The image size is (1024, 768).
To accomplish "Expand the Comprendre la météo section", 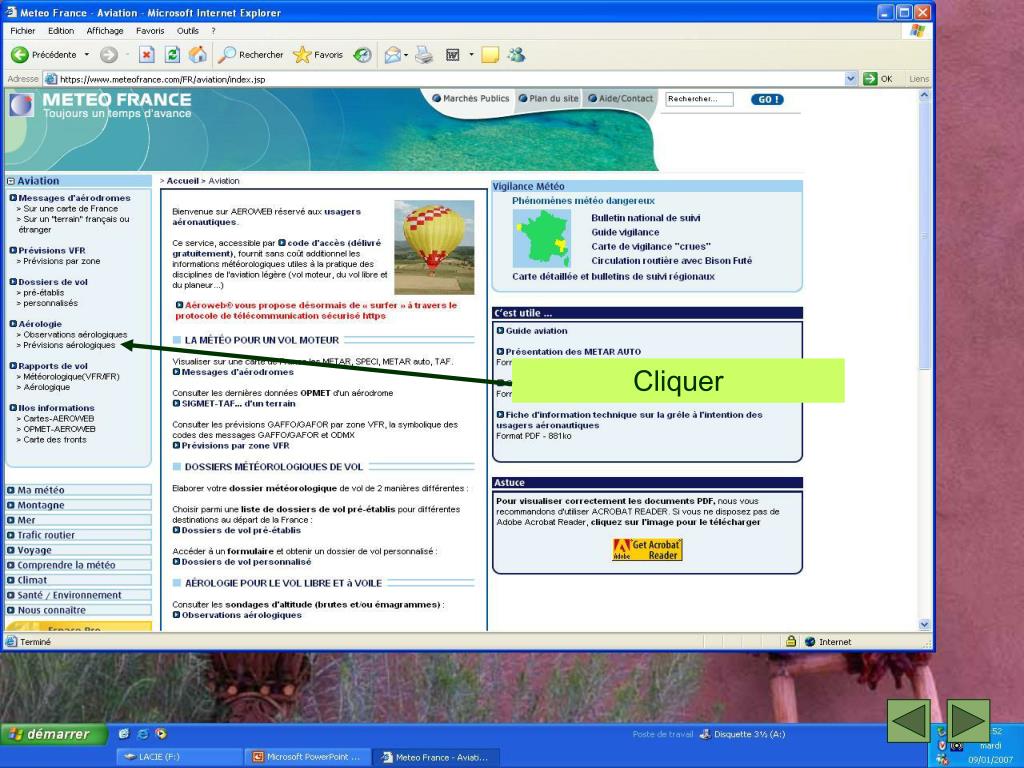I will click(78, 565).
